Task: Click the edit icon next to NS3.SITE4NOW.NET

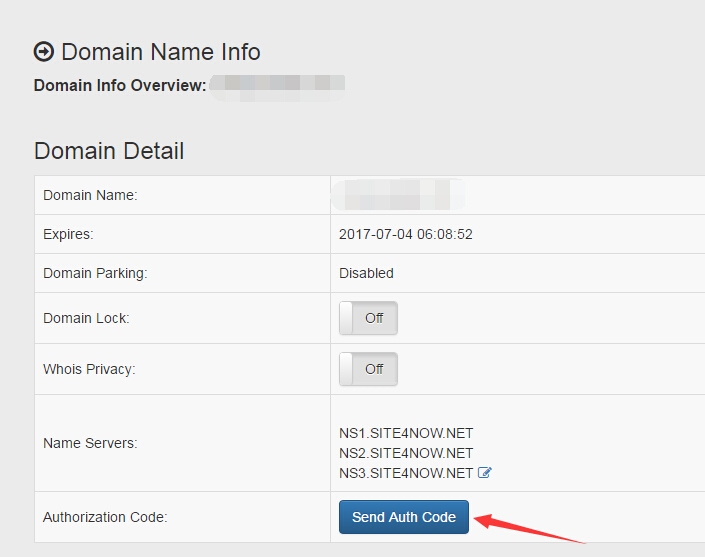Action: tap(485, 473)
